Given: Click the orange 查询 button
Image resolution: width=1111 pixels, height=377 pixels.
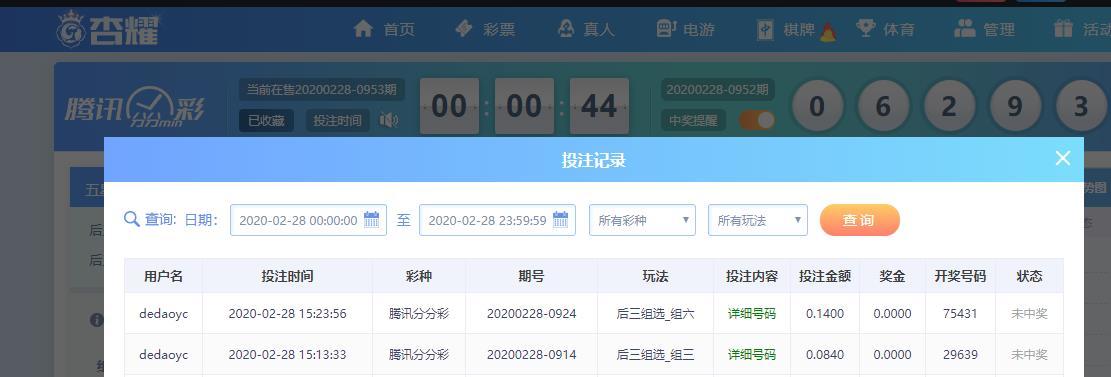Looking at the screenshot, I should tap(859, 220).
